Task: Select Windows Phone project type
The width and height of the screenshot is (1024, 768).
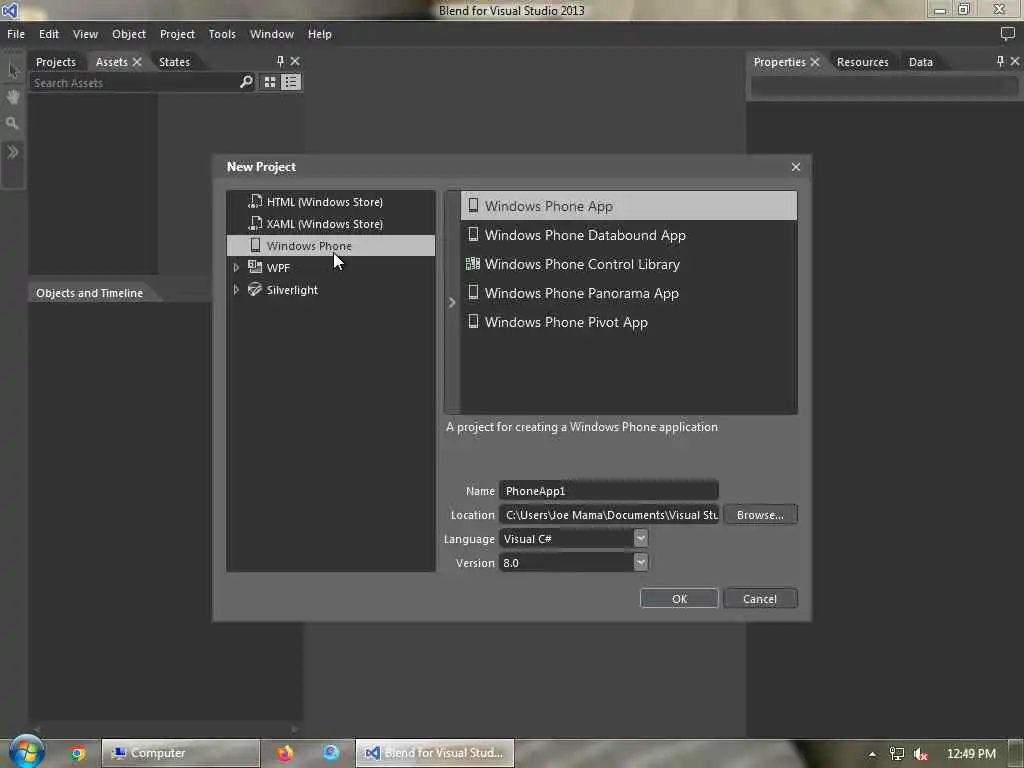Action: click(x=330, y=246)
